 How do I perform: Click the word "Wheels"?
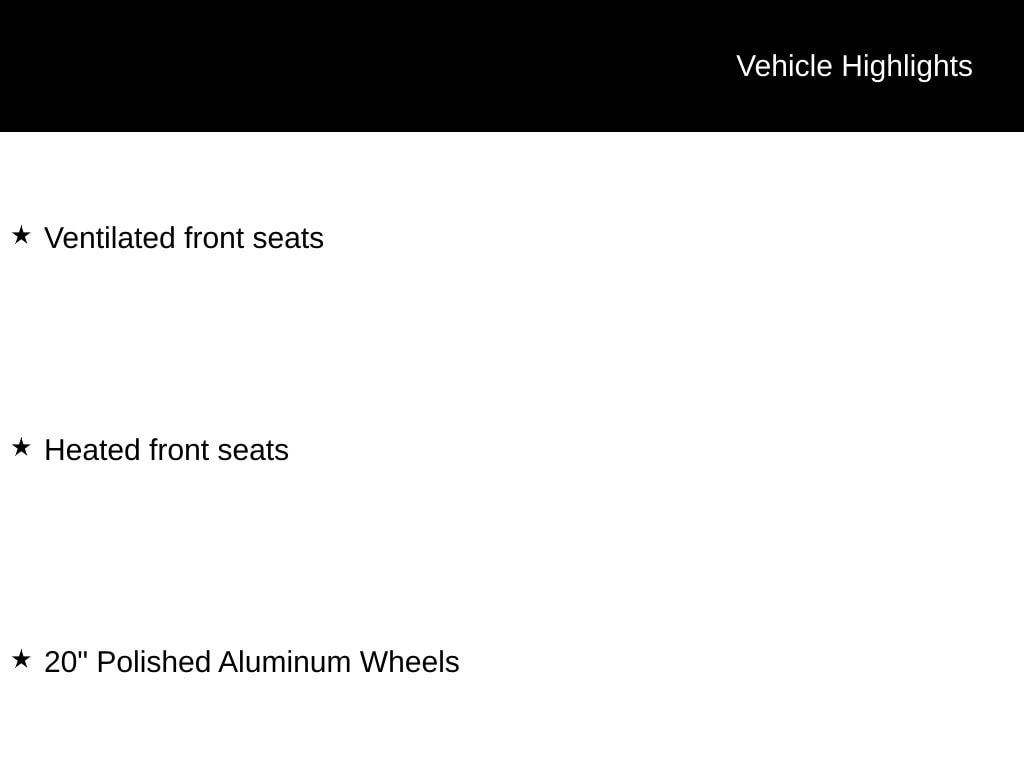[409, 663]
